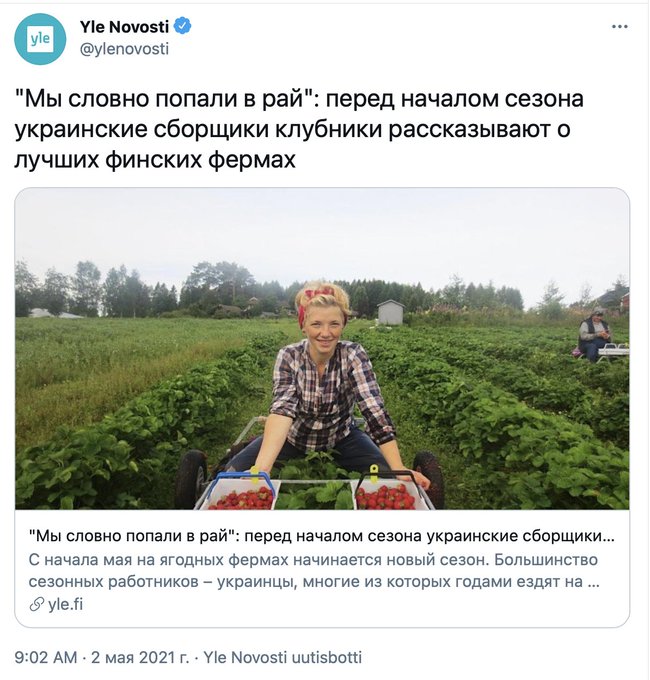This screenshot has height=680, width=650.
Task: Open the yle.fi domain link
Action: coord(65,604)
